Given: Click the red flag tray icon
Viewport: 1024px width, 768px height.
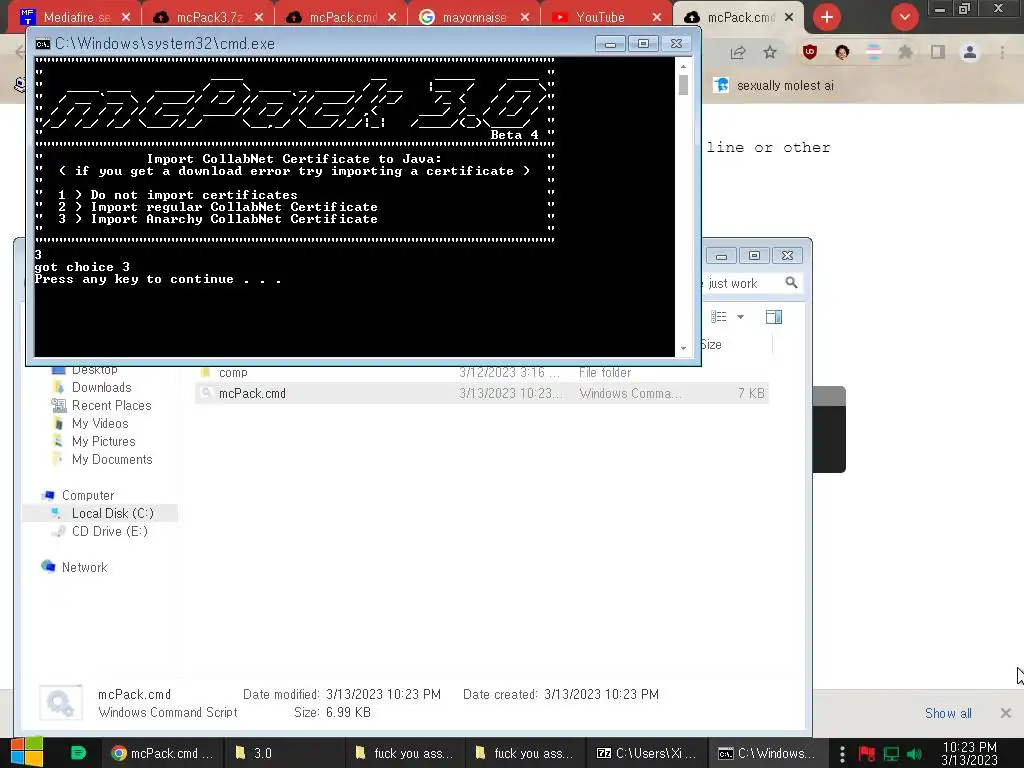Looking at the screenshot, I should (867, 754).
